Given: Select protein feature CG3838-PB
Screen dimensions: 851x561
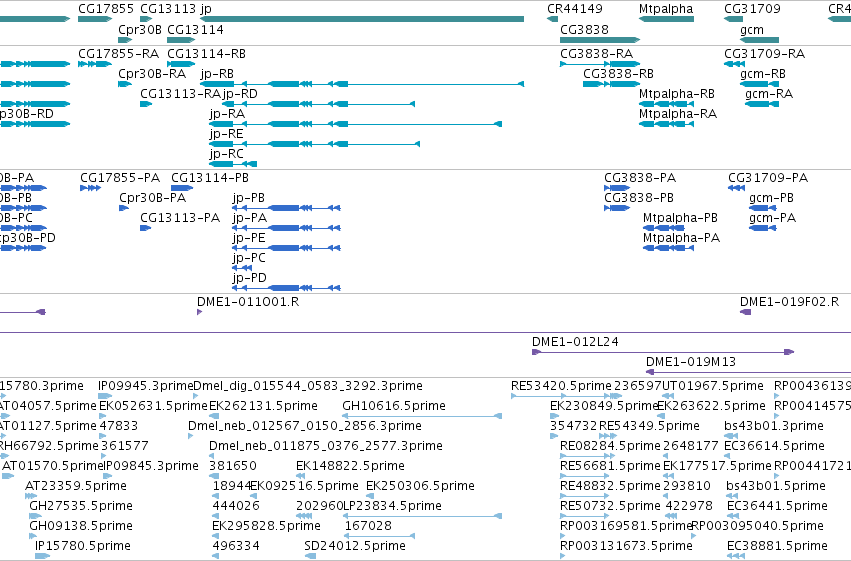Looking at the screenshot, I should (617, 208).
